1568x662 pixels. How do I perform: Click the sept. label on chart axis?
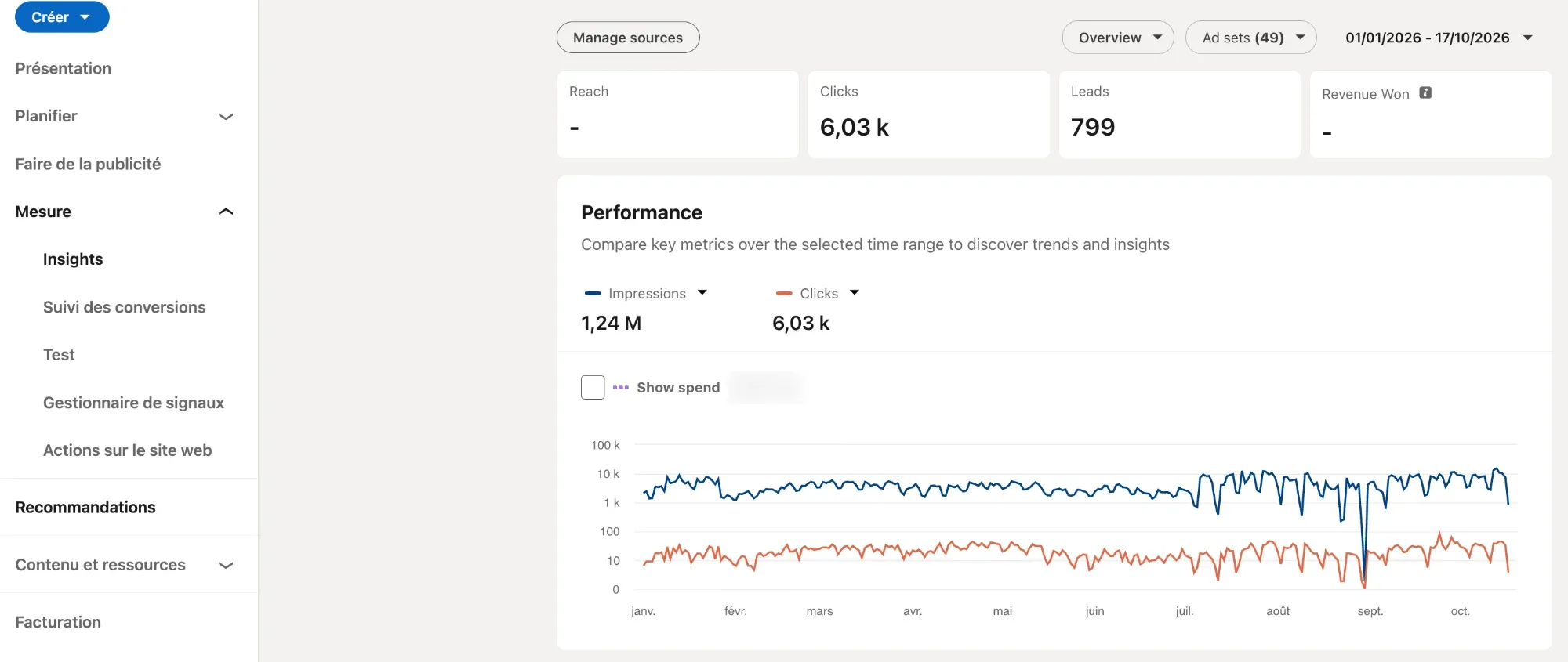point(1370,611)
